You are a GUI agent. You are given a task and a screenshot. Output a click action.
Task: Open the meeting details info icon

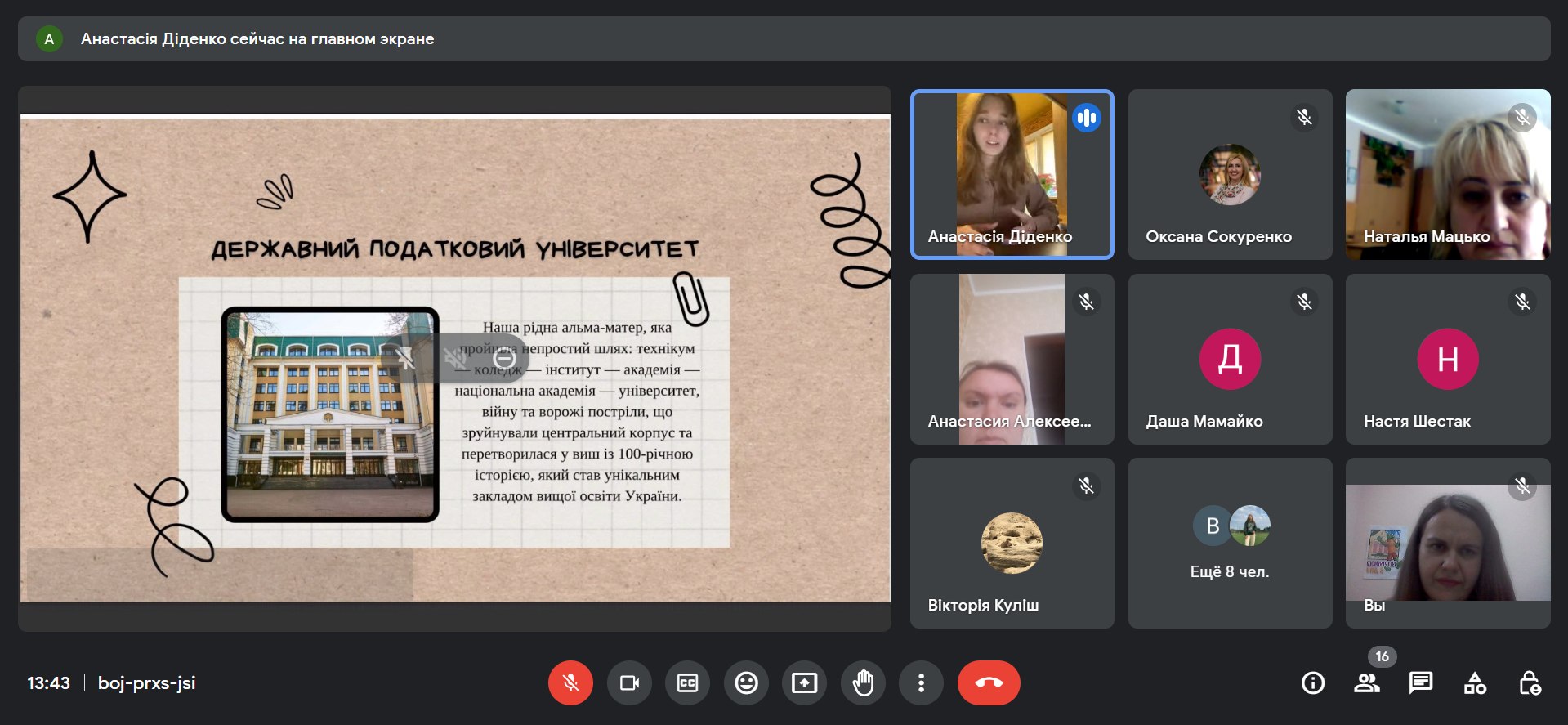(1313, 682)
